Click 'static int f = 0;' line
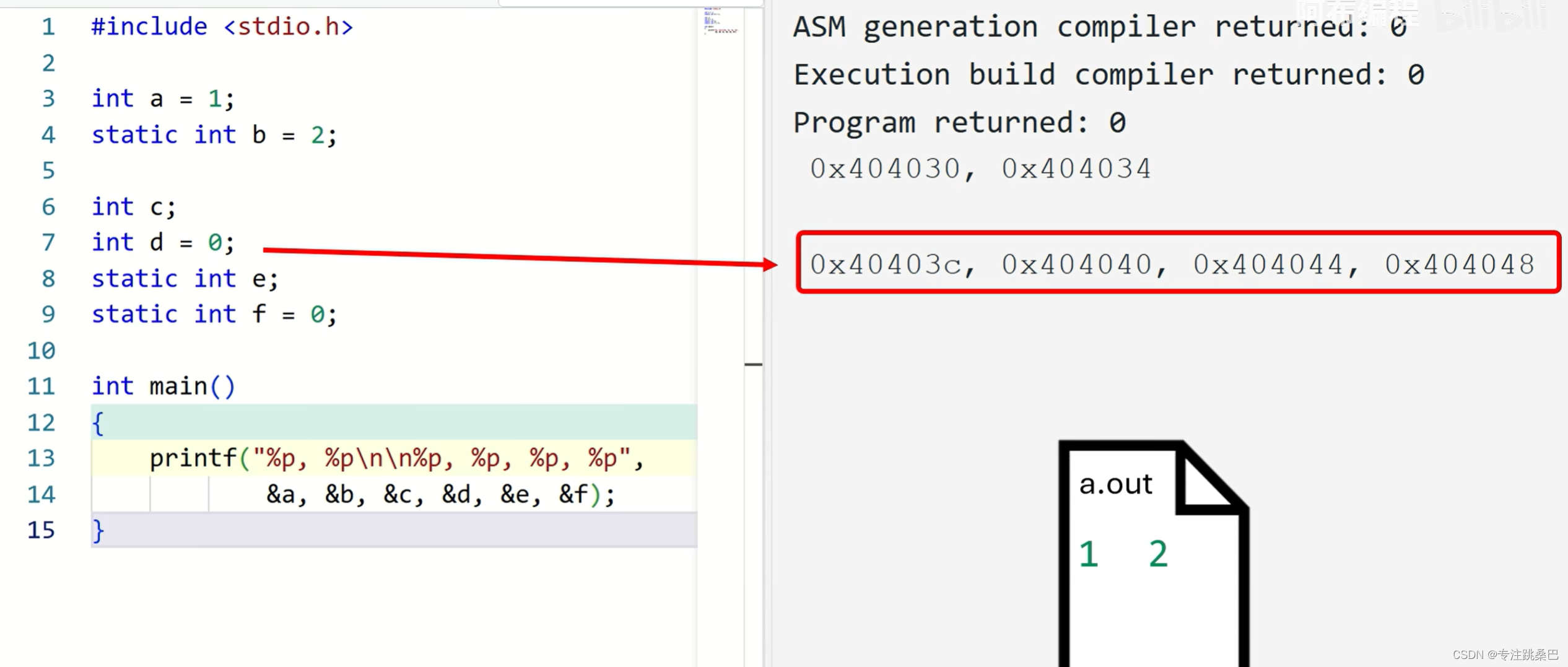 (214, 315)
